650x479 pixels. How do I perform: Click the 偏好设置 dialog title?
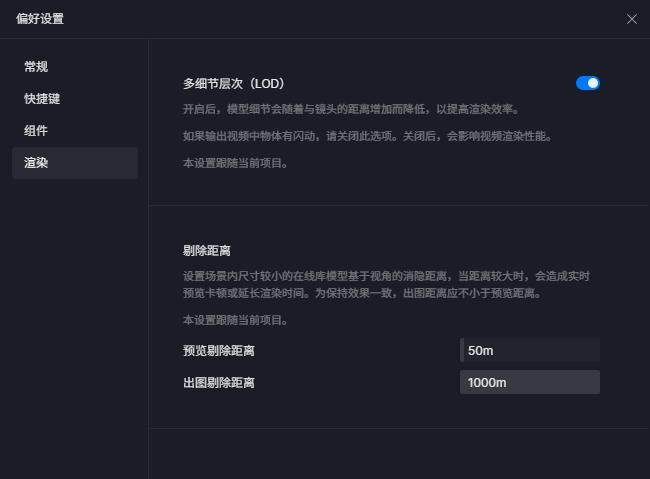point(39,19)
